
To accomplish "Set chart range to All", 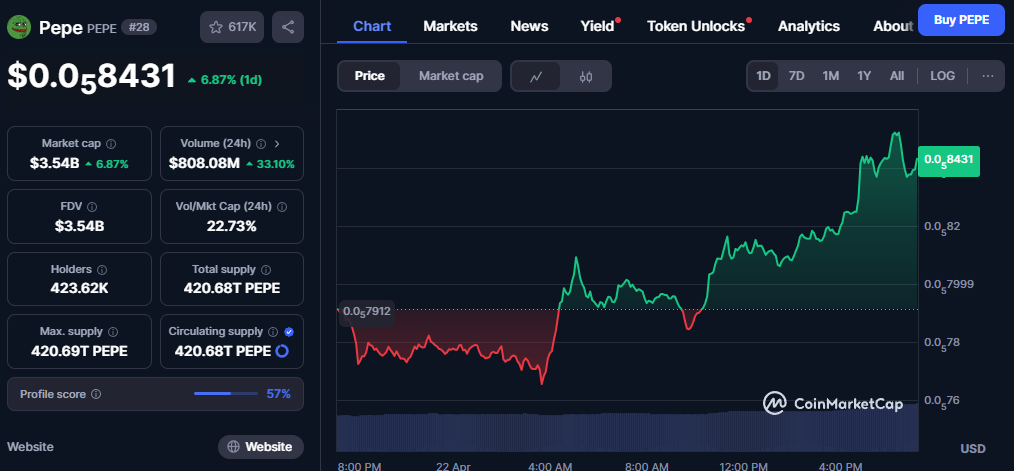I will 897,76.
